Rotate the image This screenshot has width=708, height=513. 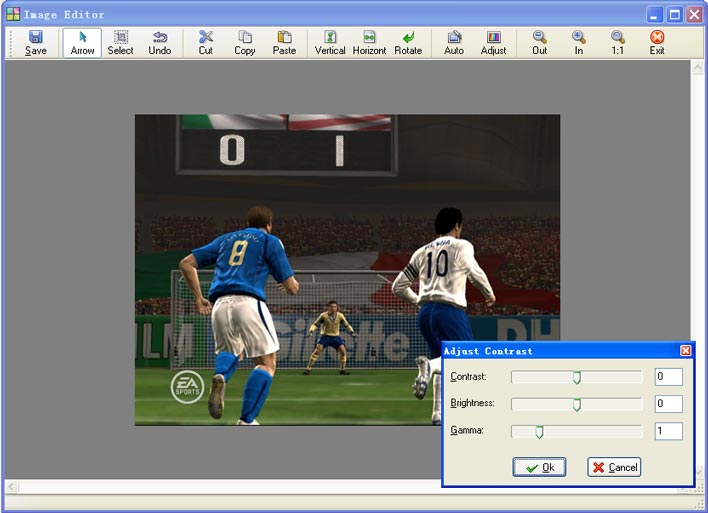(x=408, y=43)
